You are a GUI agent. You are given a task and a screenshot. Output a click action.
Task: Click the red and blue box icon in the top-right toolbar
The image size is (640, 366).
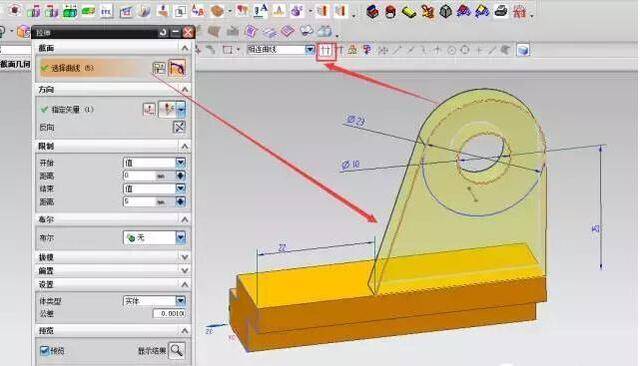pyautogui.click(x=372, y=11)
